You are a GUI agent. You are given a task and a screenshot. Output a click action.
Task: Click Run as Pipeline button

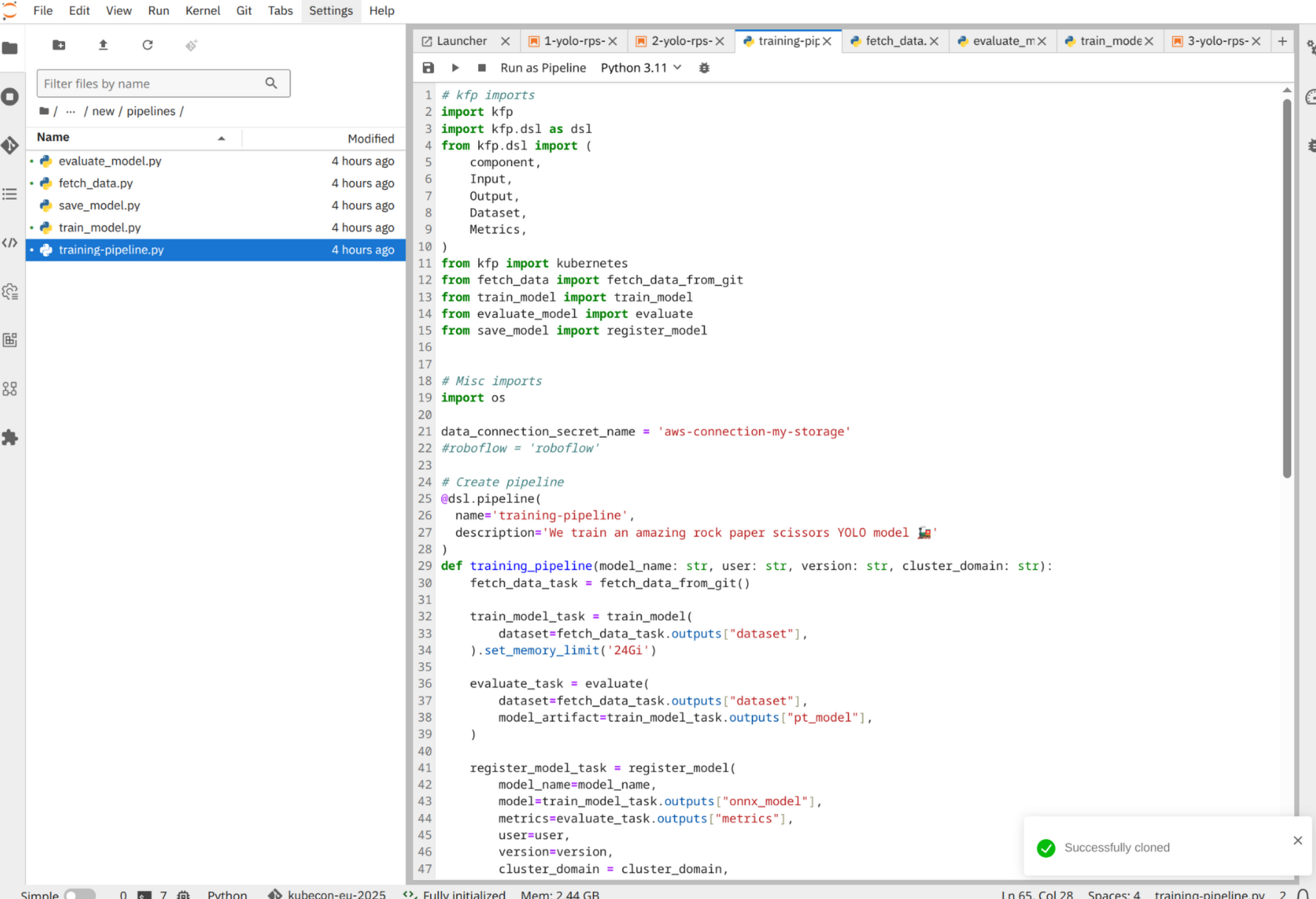(x=543, y=67)
